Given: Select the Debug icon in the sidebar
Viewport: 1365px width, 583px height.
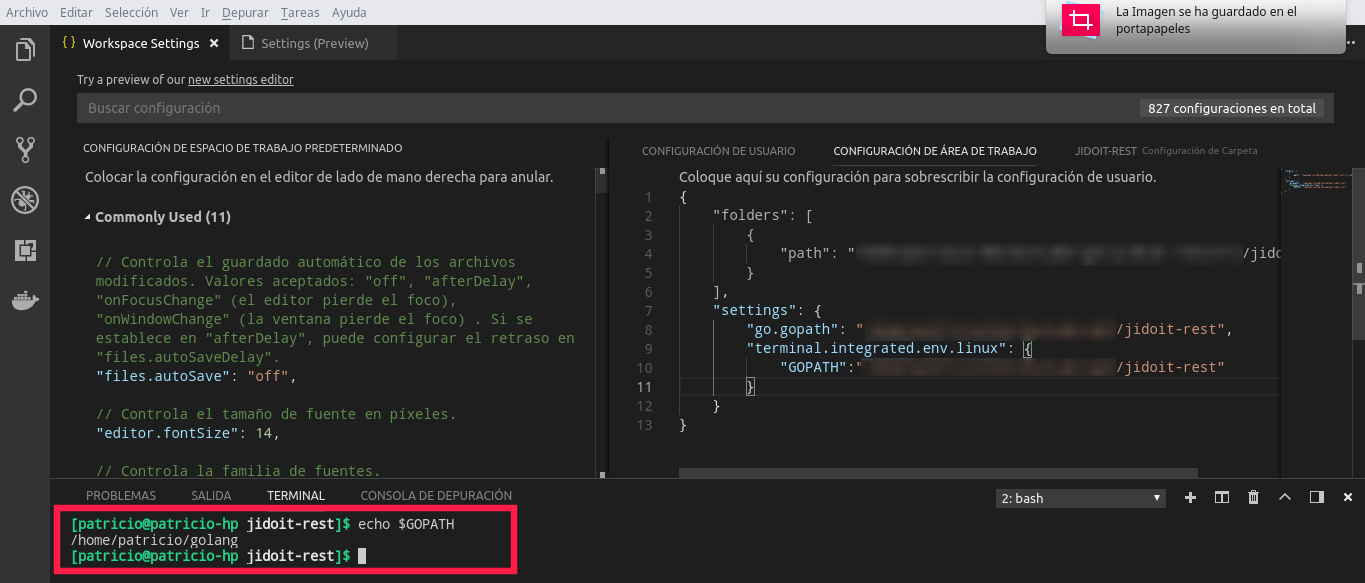Looking at the screenshot, I should click(x=25, y=200).
